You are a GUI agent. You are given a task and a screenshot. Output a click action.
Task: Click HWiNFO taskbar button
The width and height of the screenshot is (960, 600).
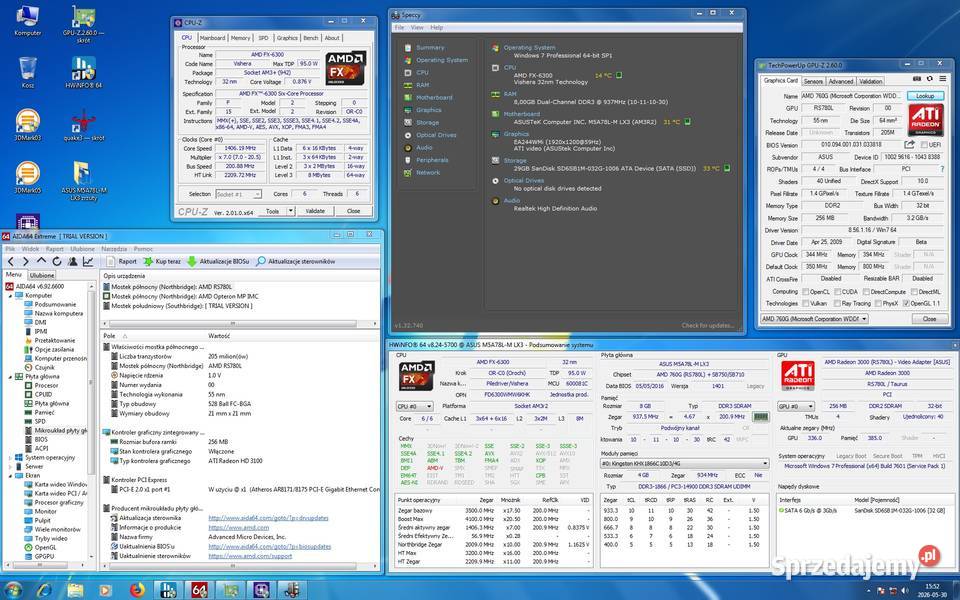(x=168, y=590)
